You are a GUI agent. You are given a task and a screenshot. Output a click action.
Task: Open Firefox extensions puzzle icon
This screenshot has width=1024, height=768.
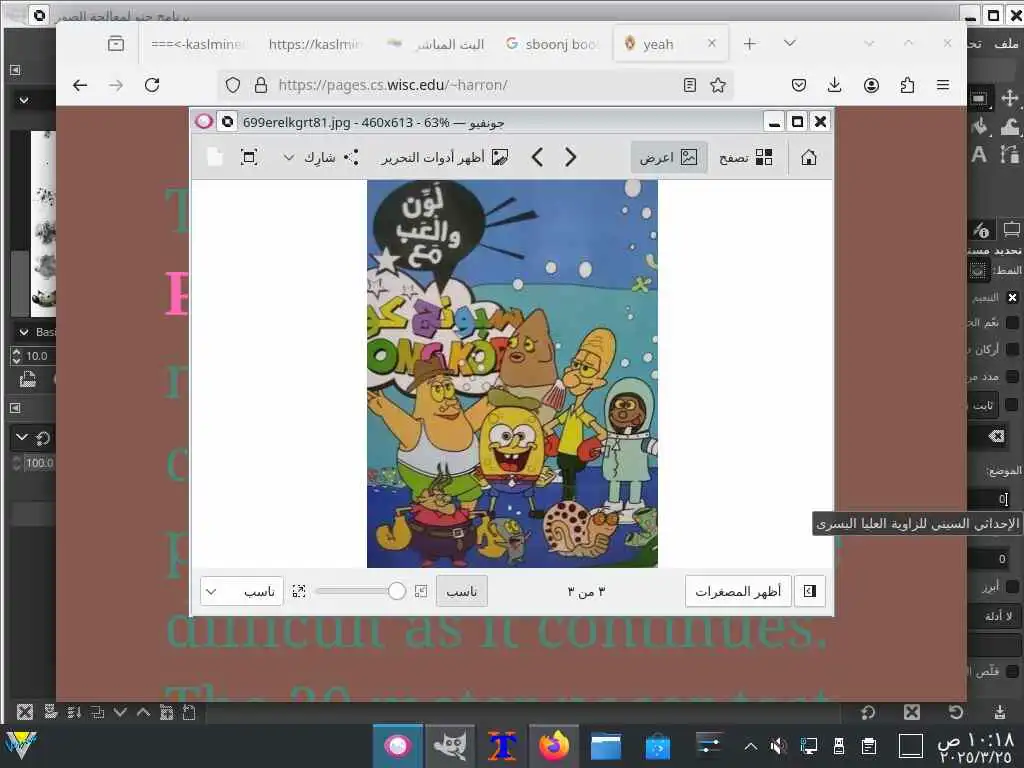click(x=907, y=85)
